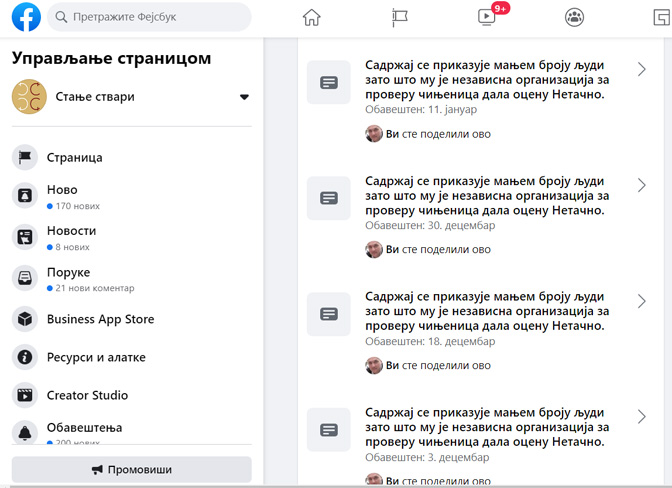
Task: Open Watch videos icon with 9+ badge
Action: (488, 17)
